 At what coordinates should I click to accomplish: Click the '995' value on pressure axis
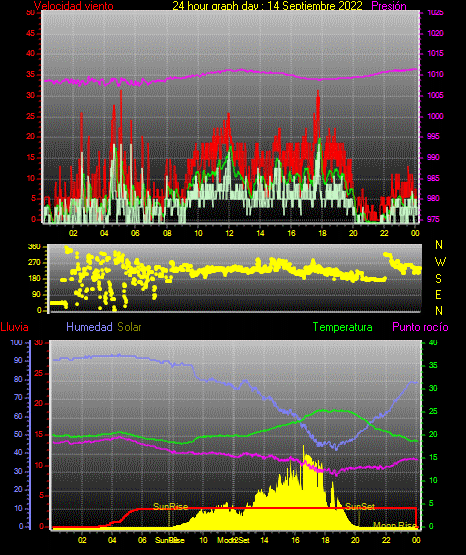click(433, 136)
